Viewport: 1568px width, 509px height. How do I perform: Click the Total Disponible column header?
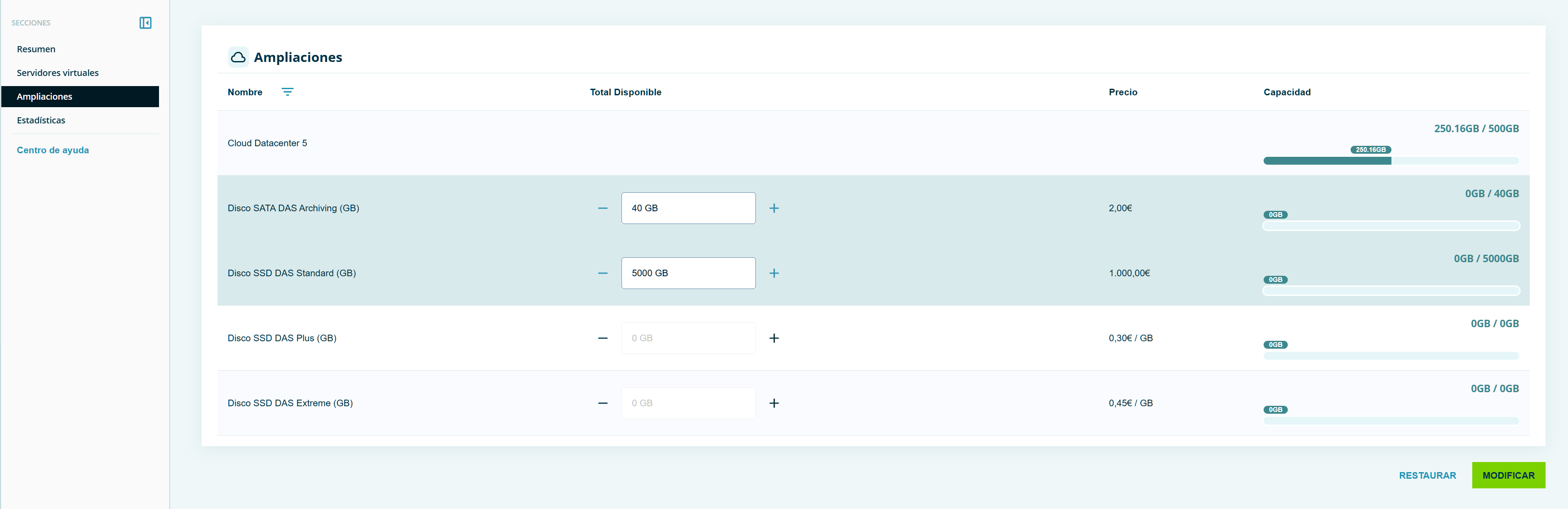coord(625,92)
